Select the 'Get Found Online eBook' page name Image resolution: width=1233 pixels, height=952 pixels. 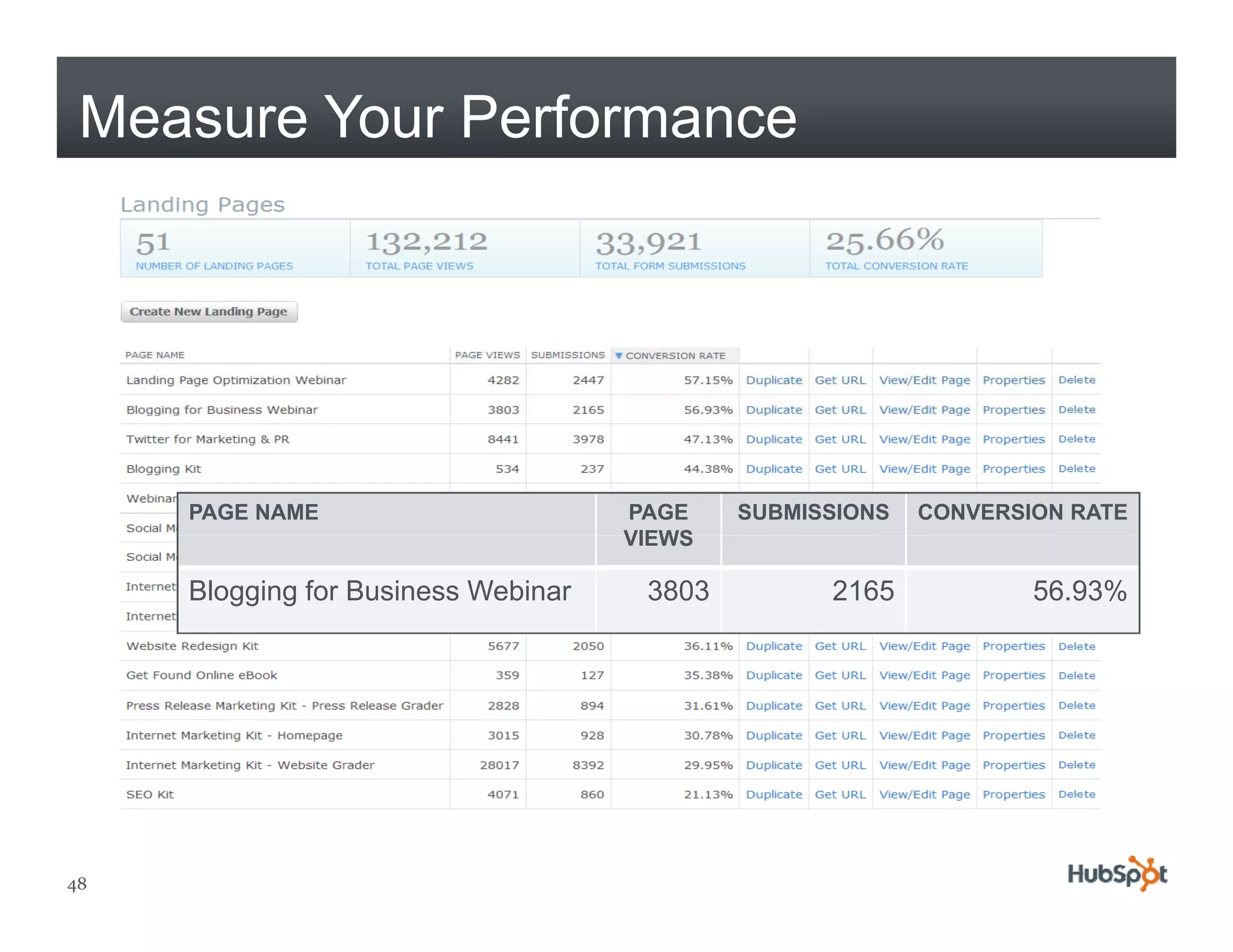pos(202,675)
